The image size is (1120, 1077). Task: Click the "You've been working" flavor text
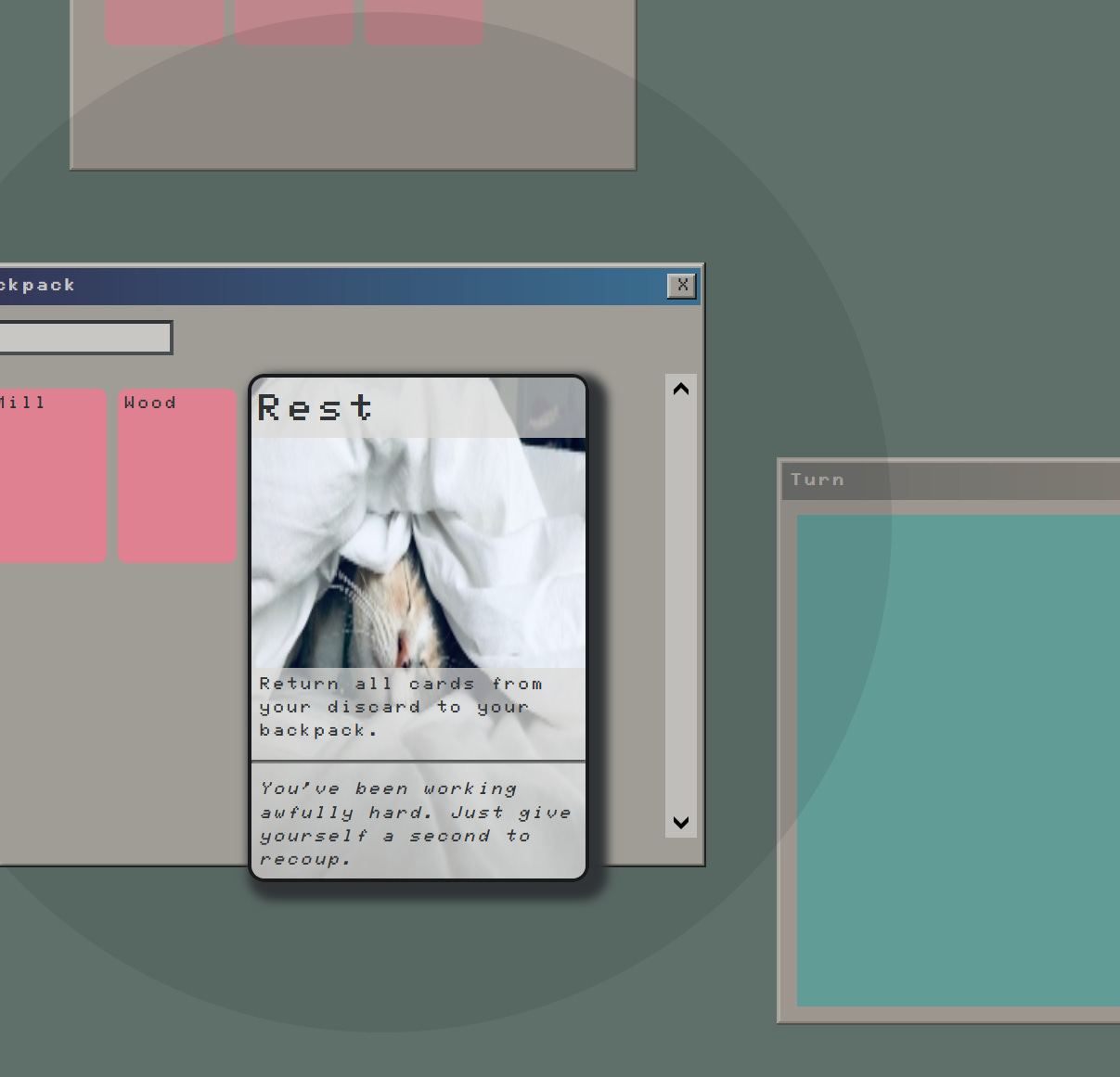click(x=389, y=789)
